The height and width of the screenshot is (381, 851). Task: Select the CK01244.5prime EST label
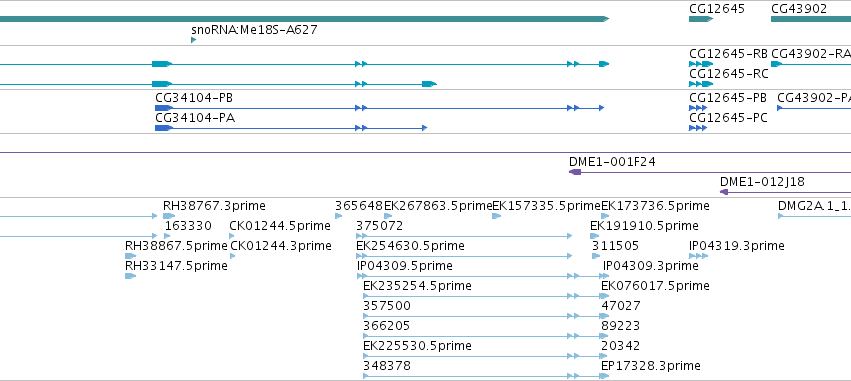[280, 226]
